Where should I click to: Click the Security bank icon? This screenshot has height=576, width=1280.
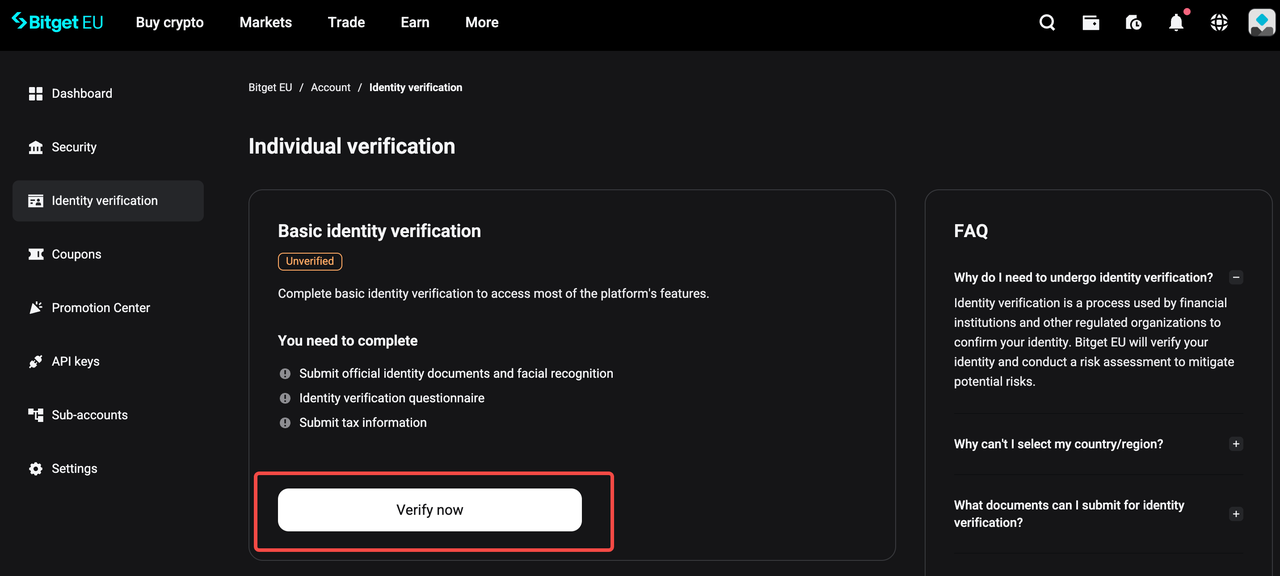(36, 147)
